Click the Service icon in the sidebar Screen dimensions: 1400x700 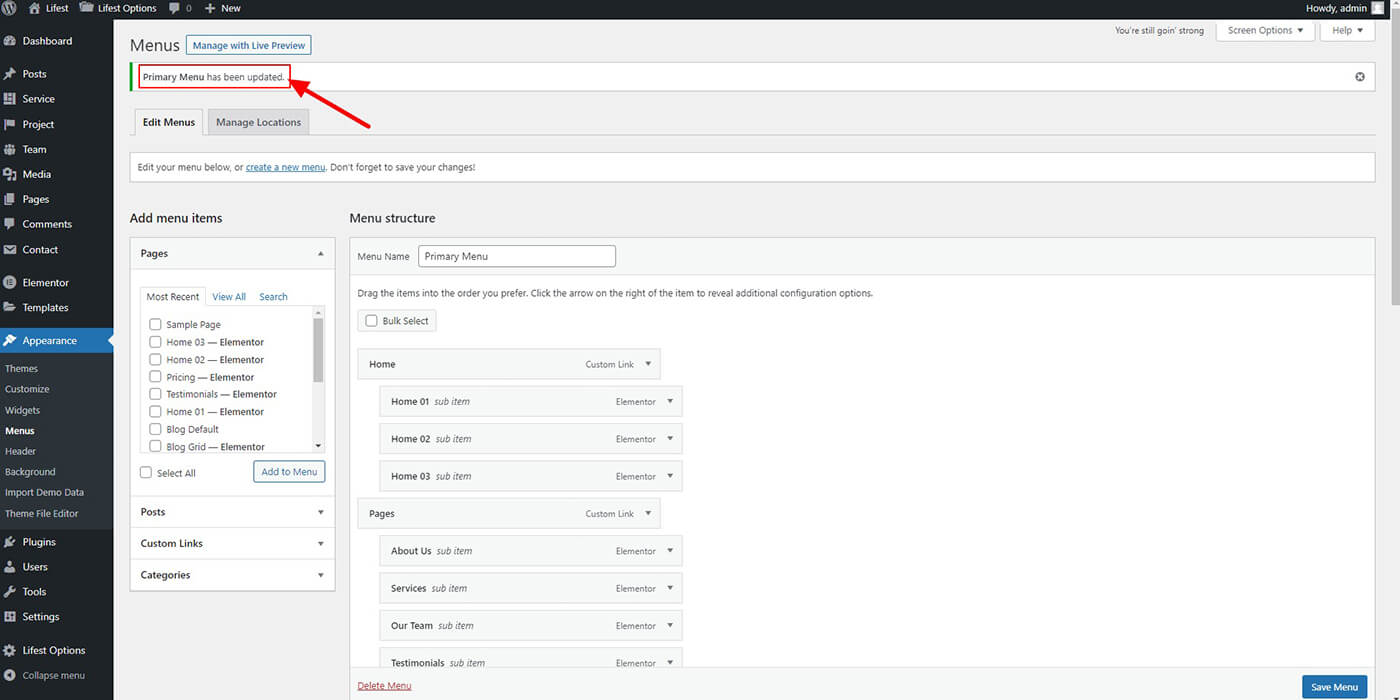(10, 99)
